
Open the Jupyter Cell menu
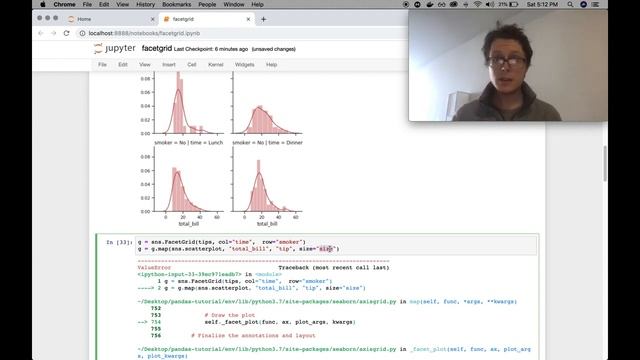tap(191, 64)
